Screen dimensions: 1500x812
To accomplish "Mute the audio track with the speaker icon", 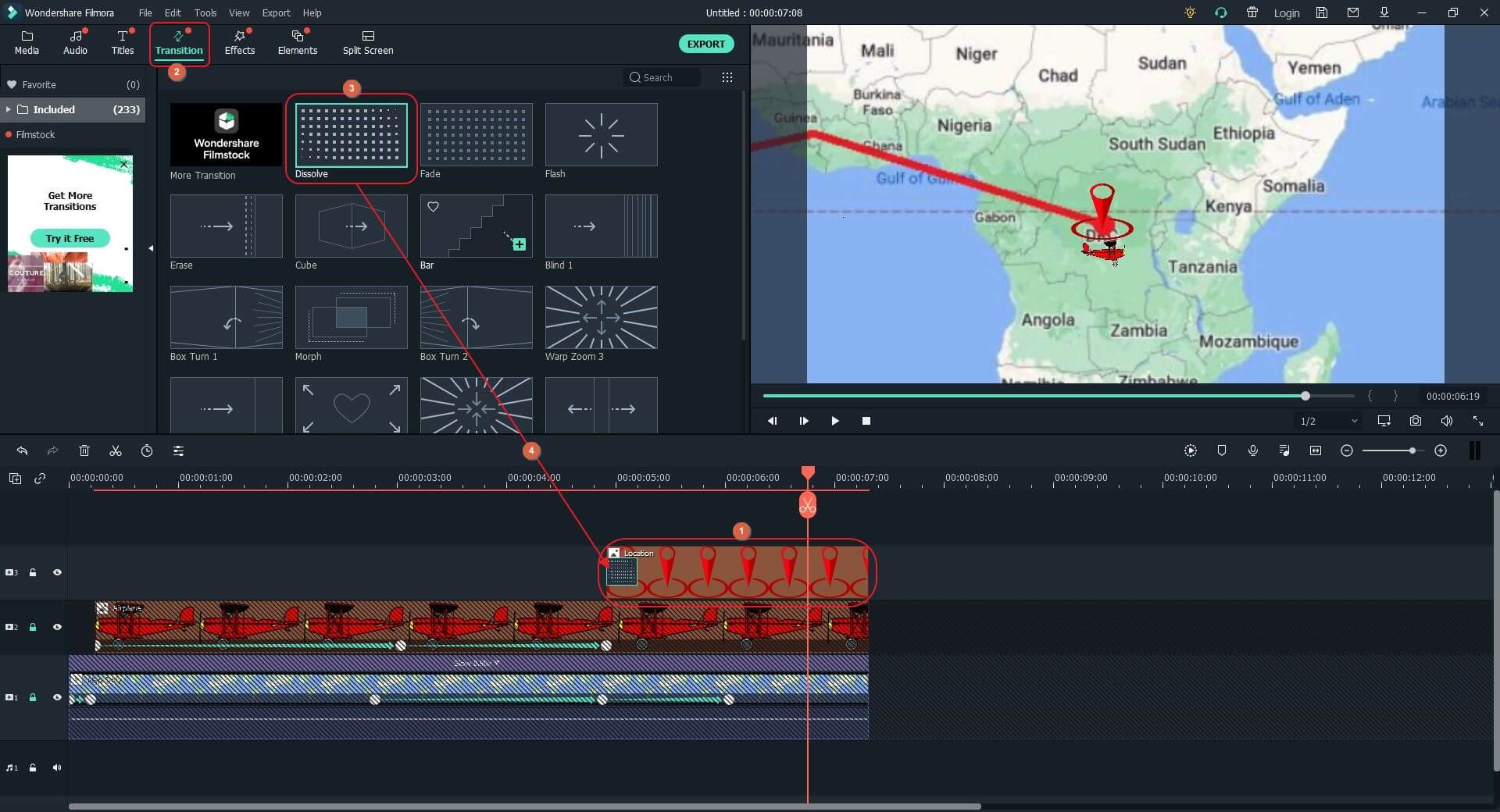I will pos(57,767).
